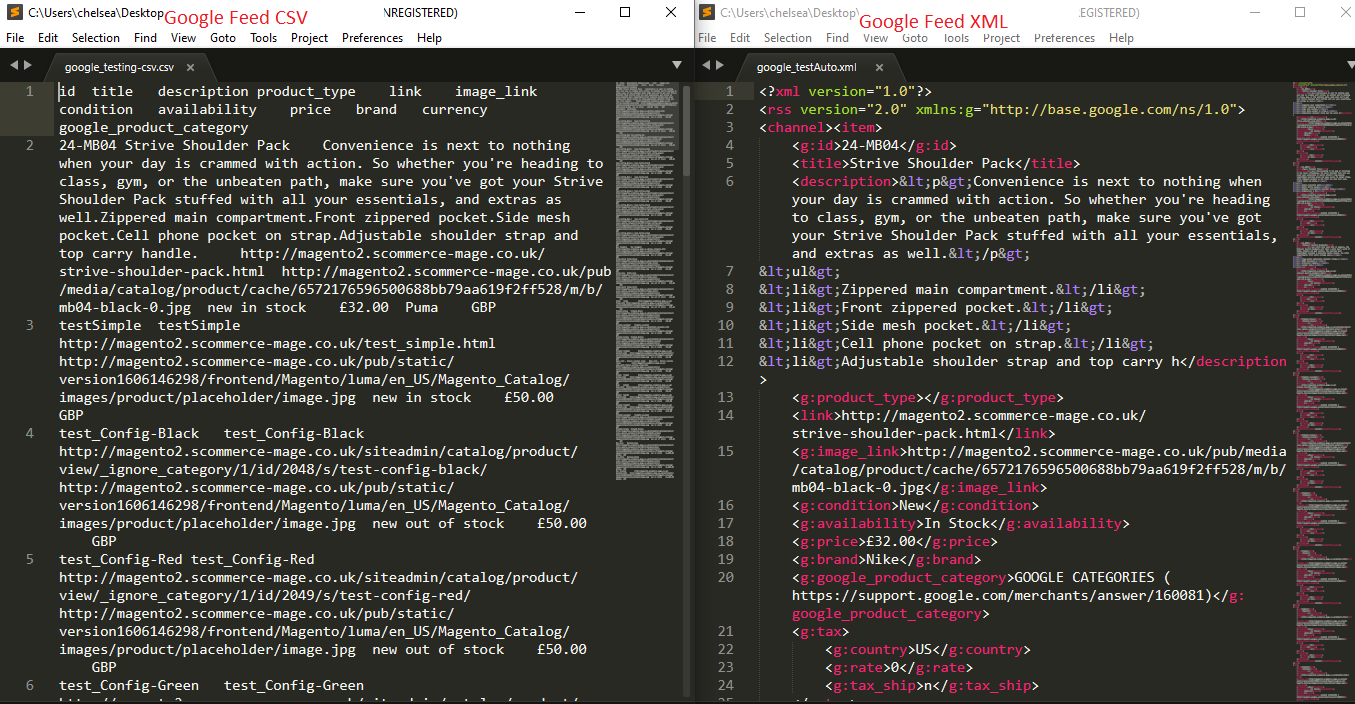The height and width of the screenshot is (704, 1355).
Task: Open the Tools menu in the right window
Action: click(x=956, y=37)
